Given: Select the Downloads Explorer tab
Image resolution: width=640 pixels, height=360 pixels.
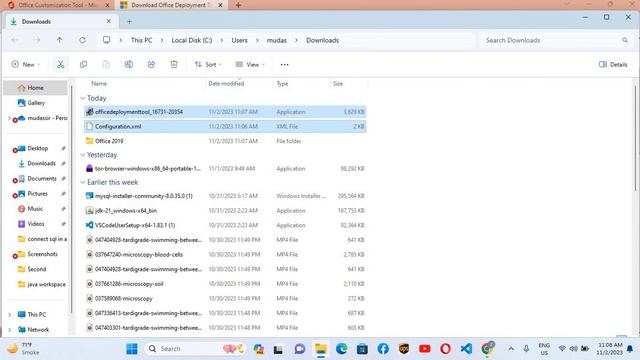Looking at the screenshot, I should pyautogui.click(x=61, y=21).
